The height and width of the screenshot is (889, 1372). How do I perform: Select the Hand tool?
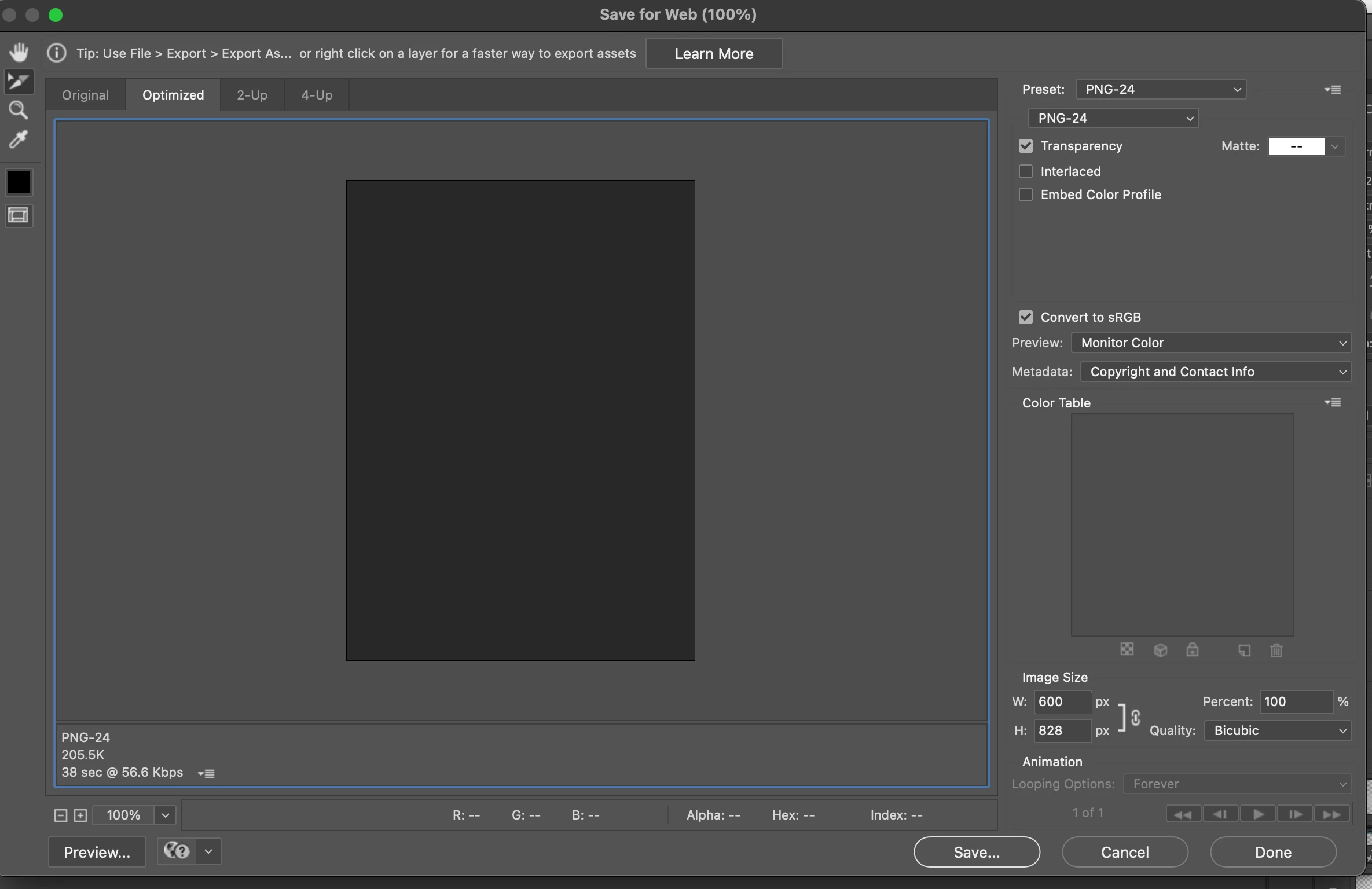point(19,52)
